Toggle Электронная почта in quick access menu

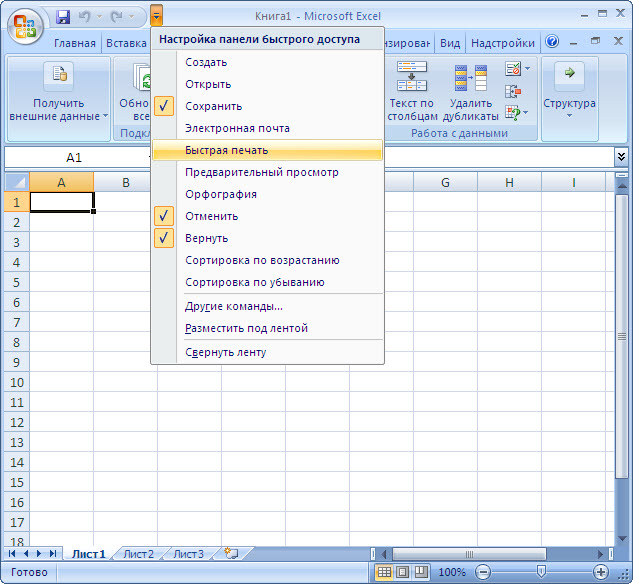(x=268, y=128)
